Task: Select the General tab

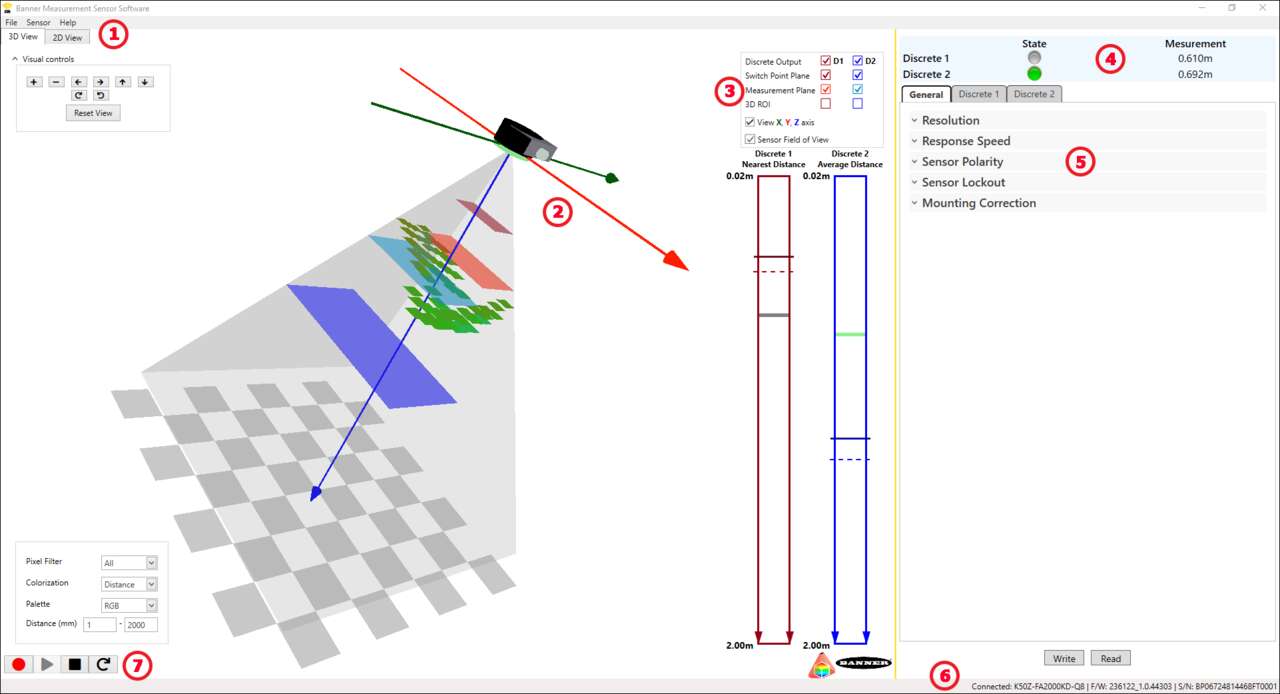Action: 926,94
